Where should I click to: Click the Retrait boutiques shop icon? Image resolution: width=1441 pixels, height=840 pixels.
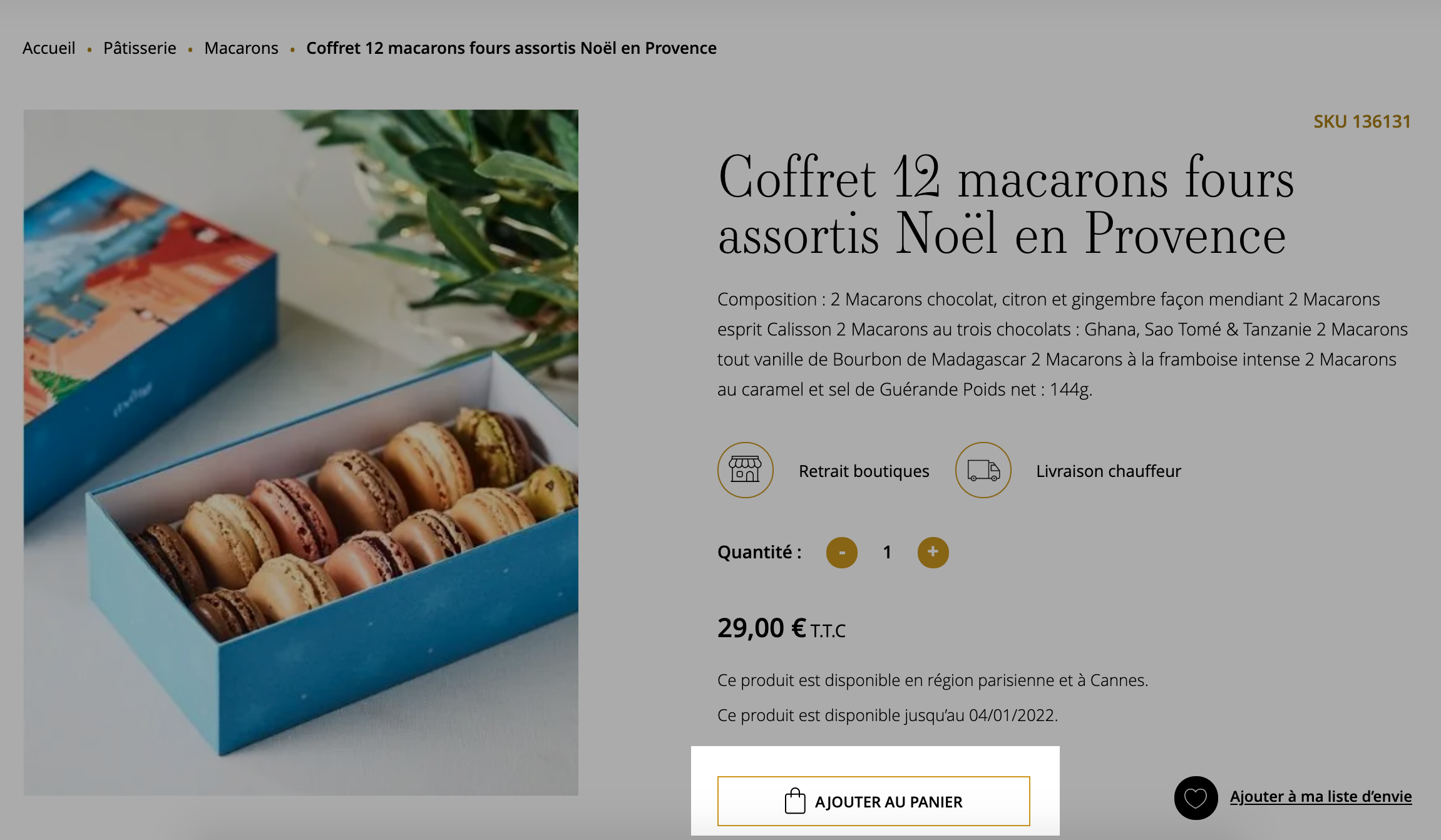pyautogui.click(x=745, y=470)
